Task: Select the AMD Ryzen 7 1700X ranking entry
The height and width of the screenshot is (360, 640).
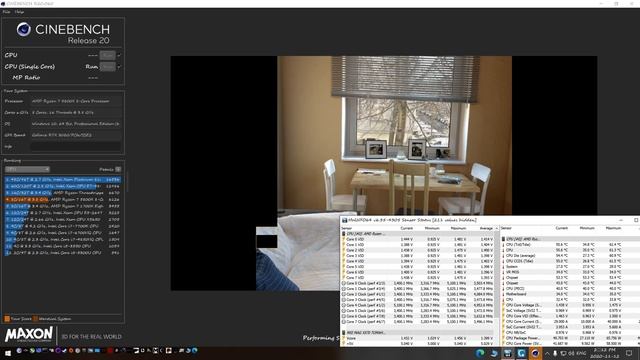Action: [x=62, y=206]
